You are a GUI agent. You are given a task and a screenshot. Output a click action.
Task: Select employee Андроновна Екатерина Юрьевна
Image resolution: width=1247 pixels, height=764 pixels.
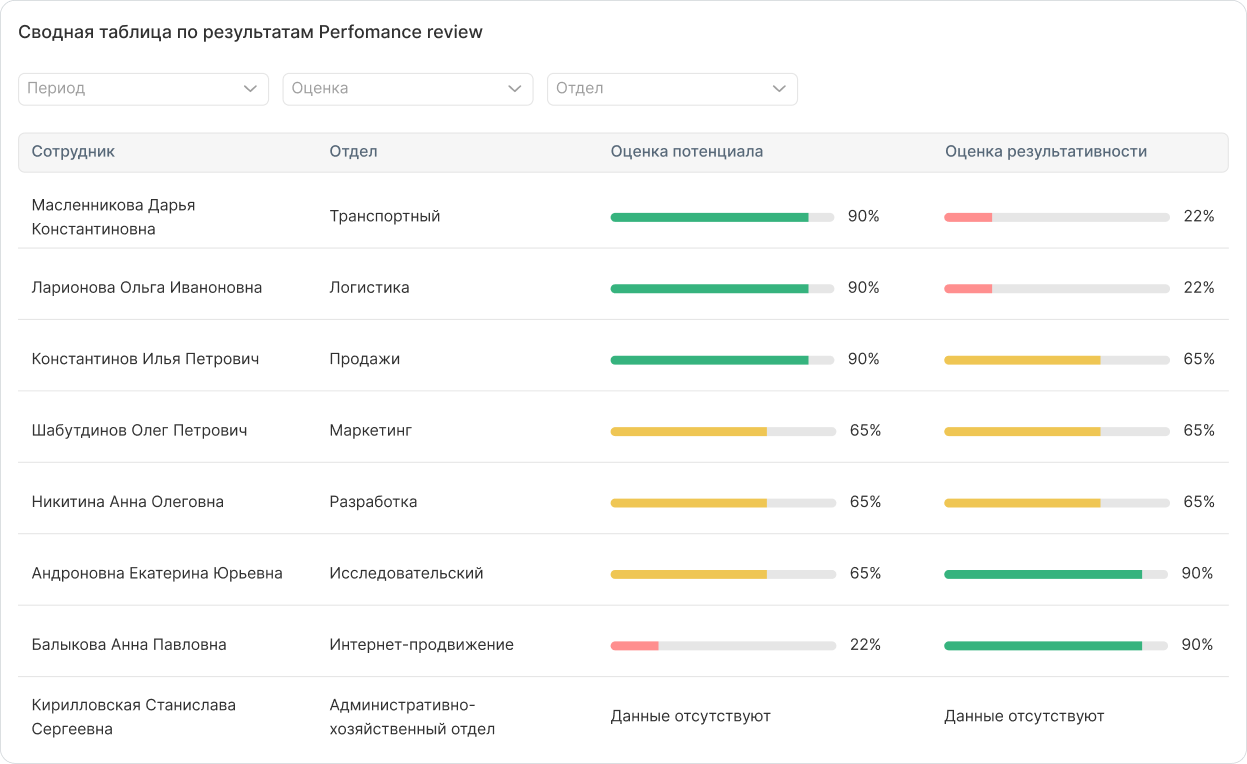157,574
